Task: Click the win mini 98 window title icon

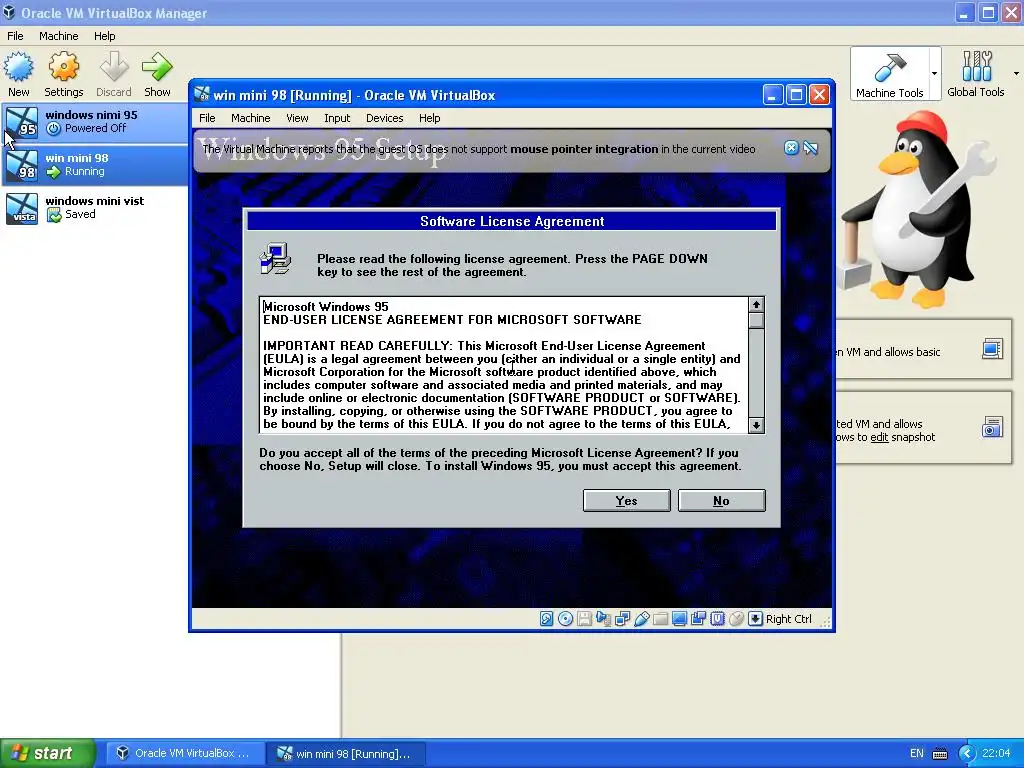Action: tap(202, 95)
